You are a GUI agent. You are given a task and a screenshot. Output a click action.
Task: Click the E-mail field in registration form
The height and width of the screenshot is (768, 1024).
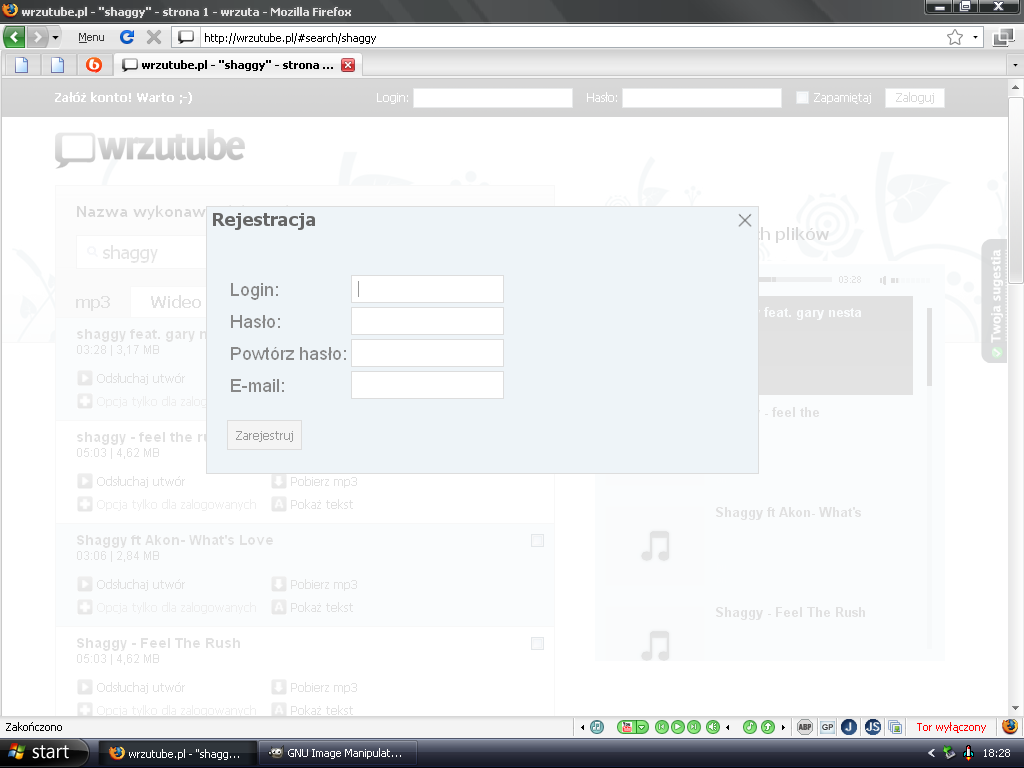(427, 385)
